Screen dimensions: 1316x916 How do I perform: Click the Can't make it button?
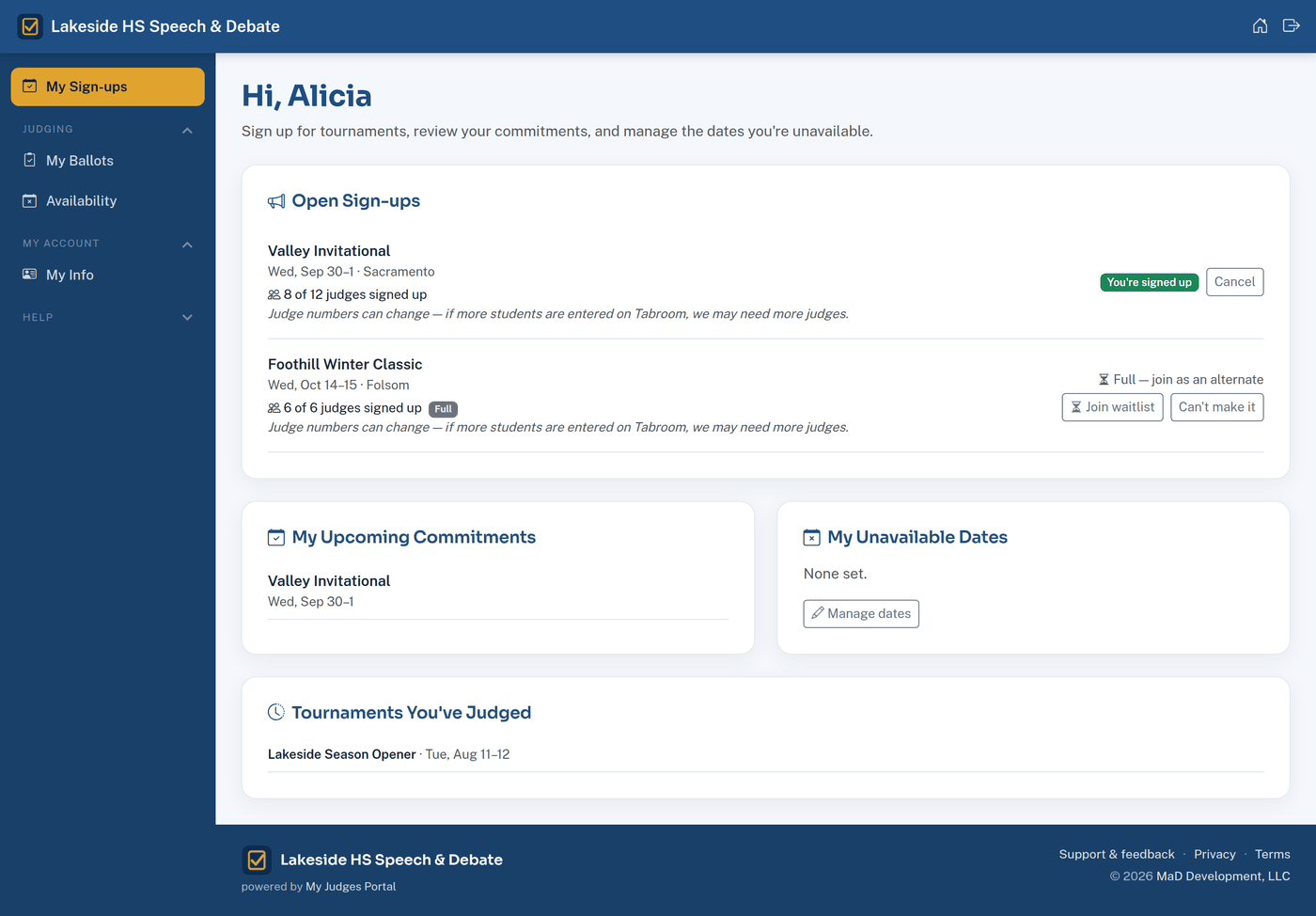coord(1216,407)
